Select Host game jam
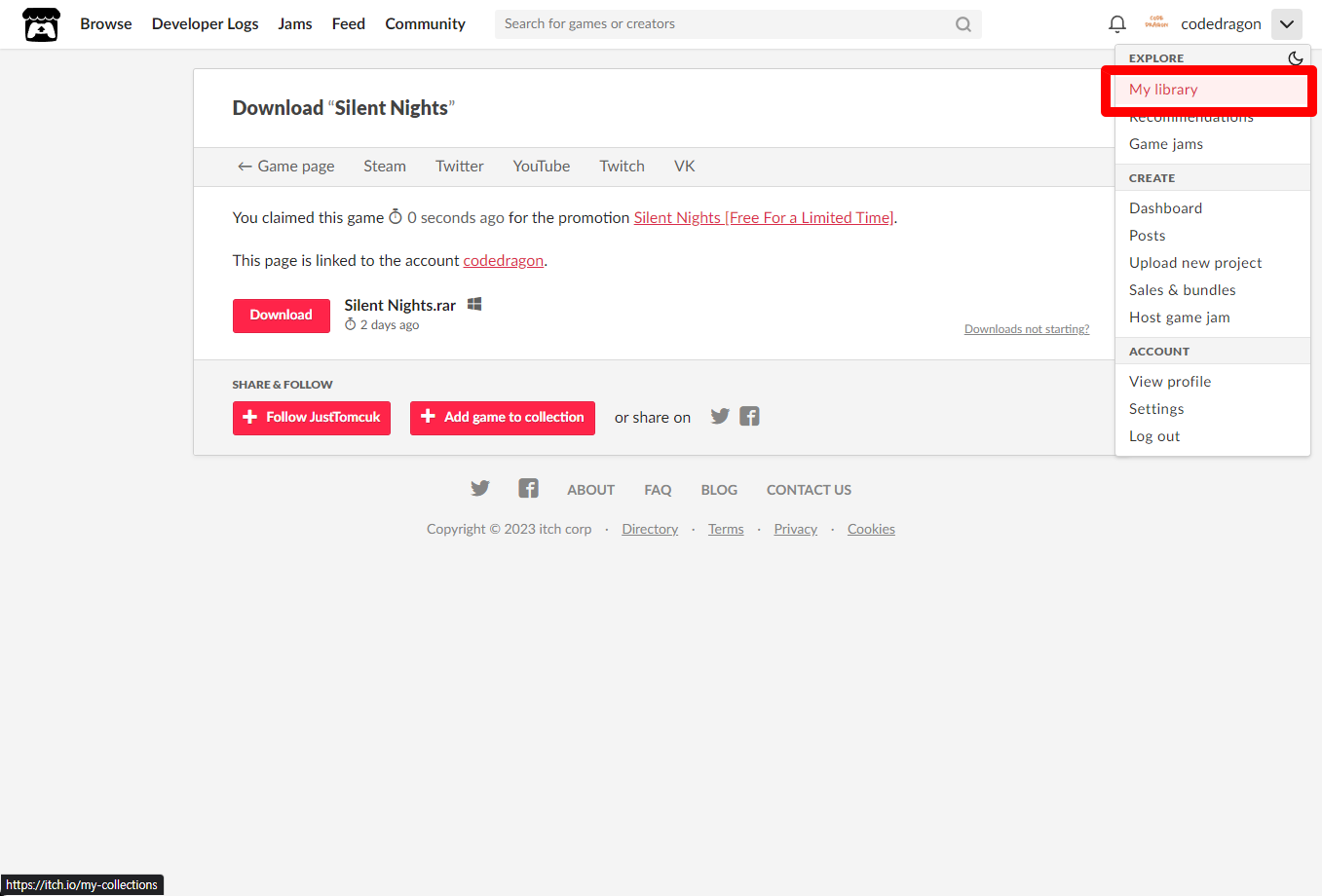 pos(1212,317)
